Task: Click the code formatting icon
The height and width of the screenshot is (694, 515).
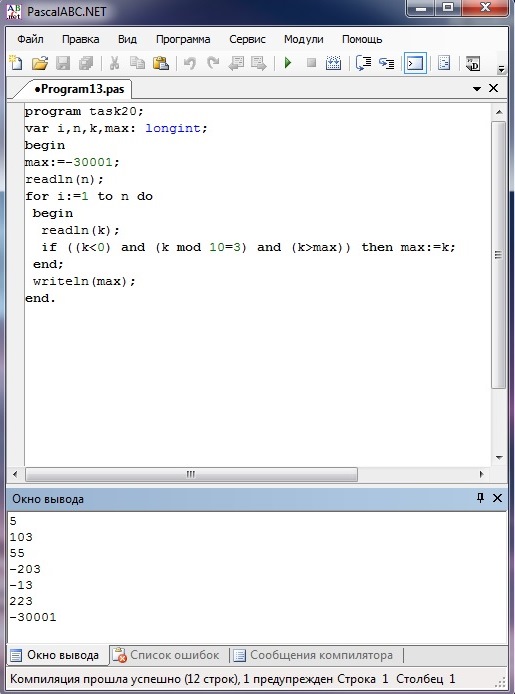Action: click(x=444, y=63)
